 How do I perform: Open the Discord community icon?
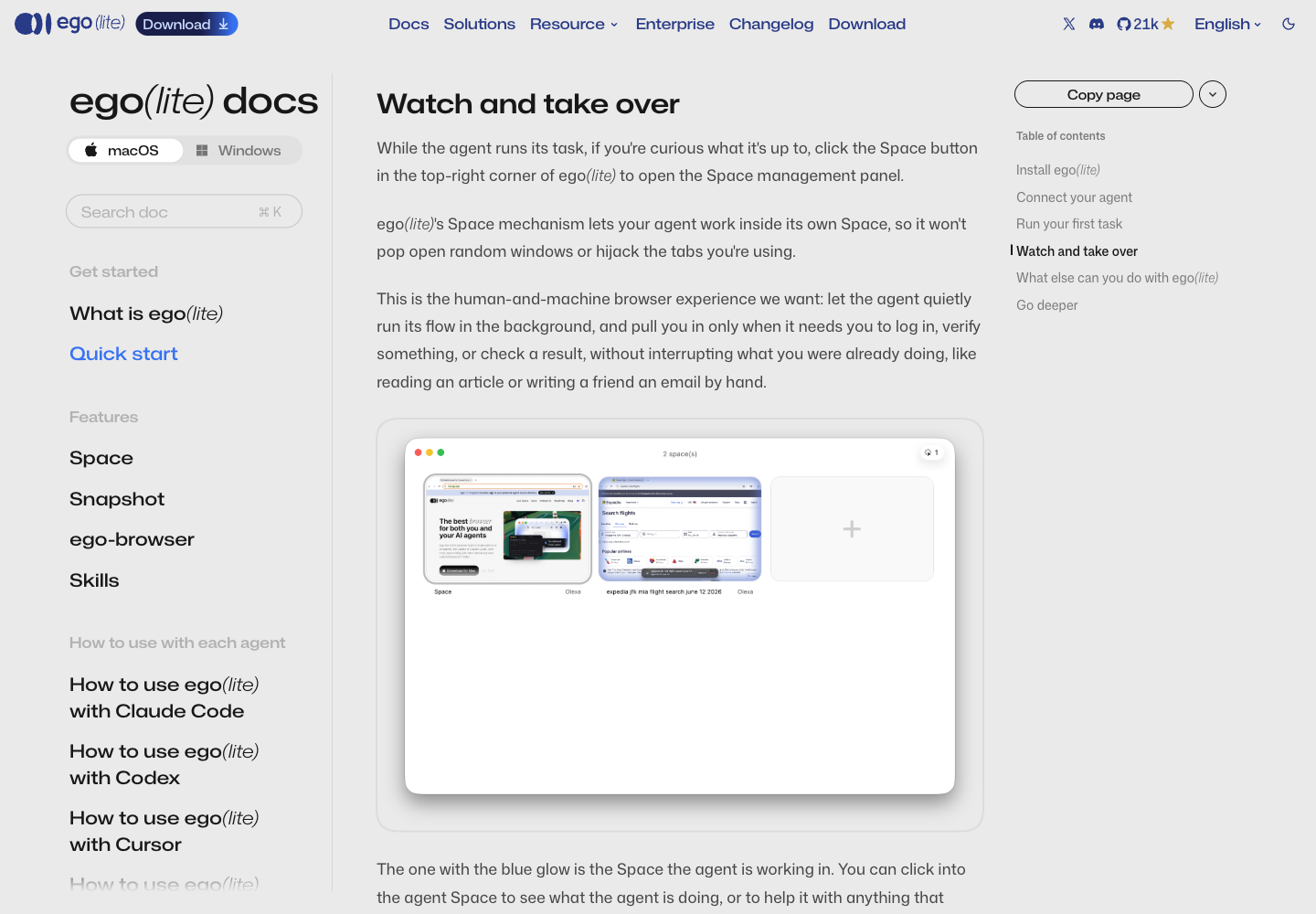pos(1097,24)
